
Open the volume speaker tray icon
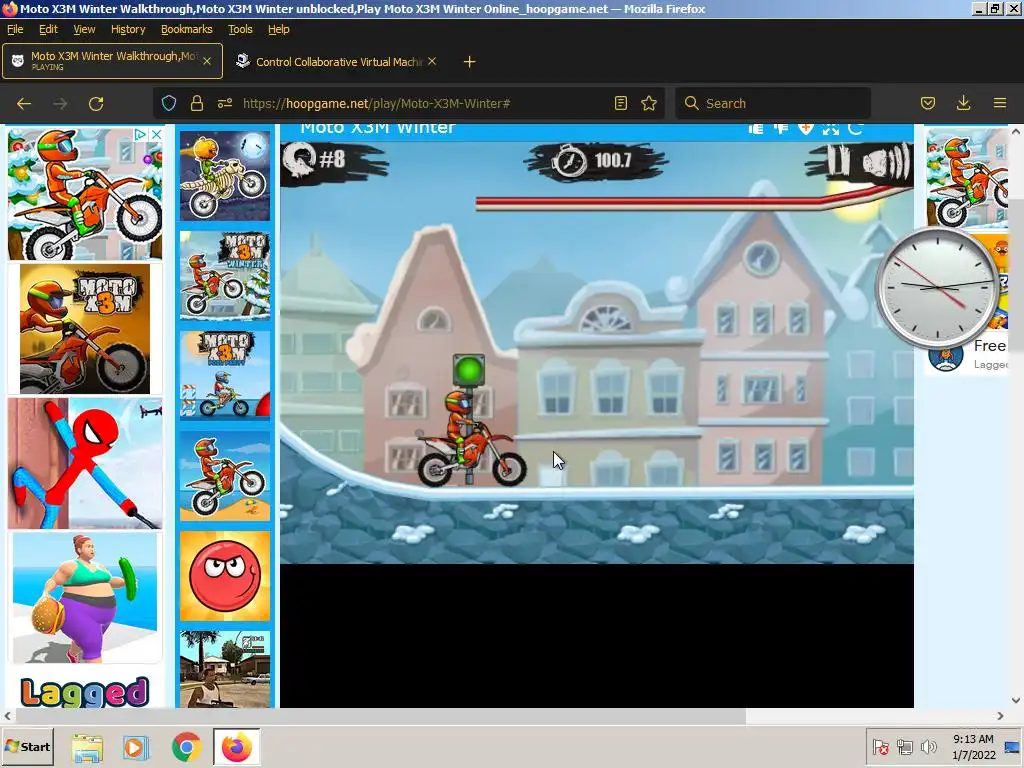tap(928, 747)
